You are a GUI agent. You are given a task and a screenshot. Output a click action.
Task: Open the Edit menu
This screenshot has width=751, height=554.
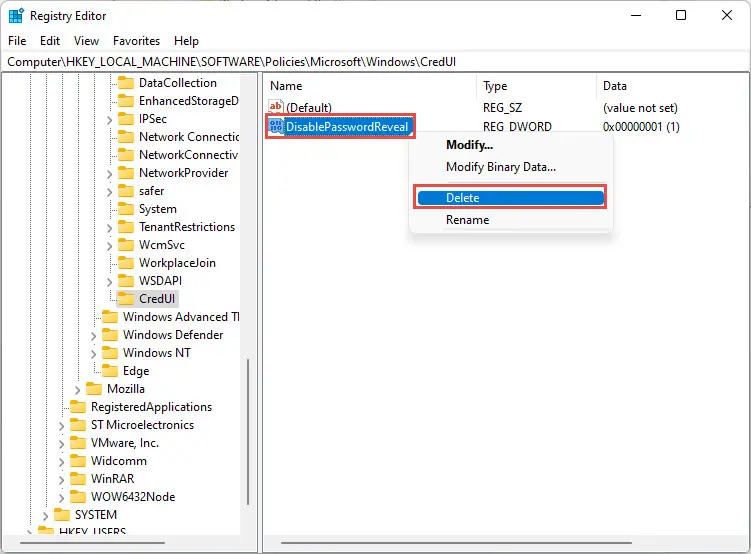50,41
